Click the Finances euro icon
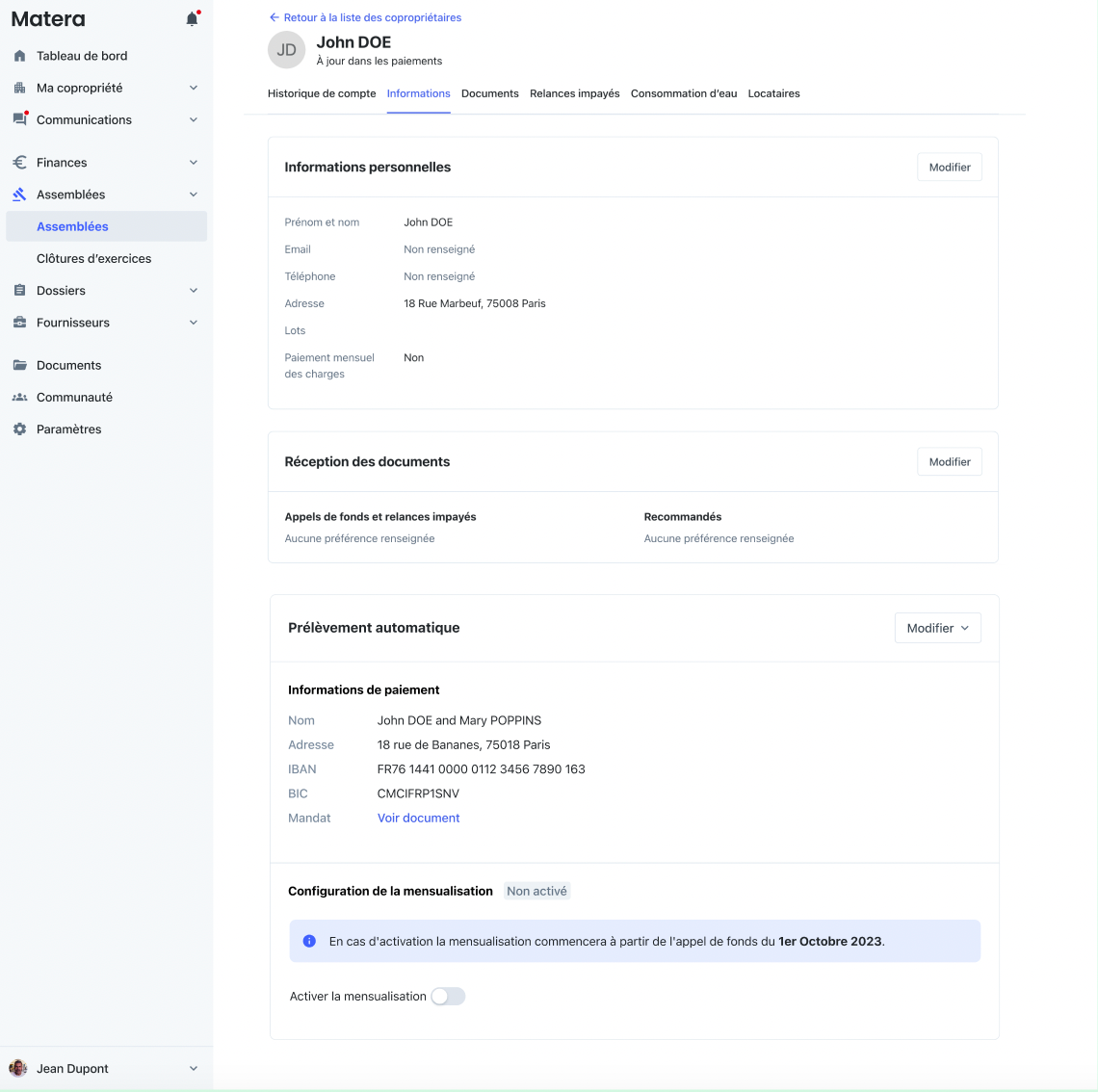 pos(19,163)
